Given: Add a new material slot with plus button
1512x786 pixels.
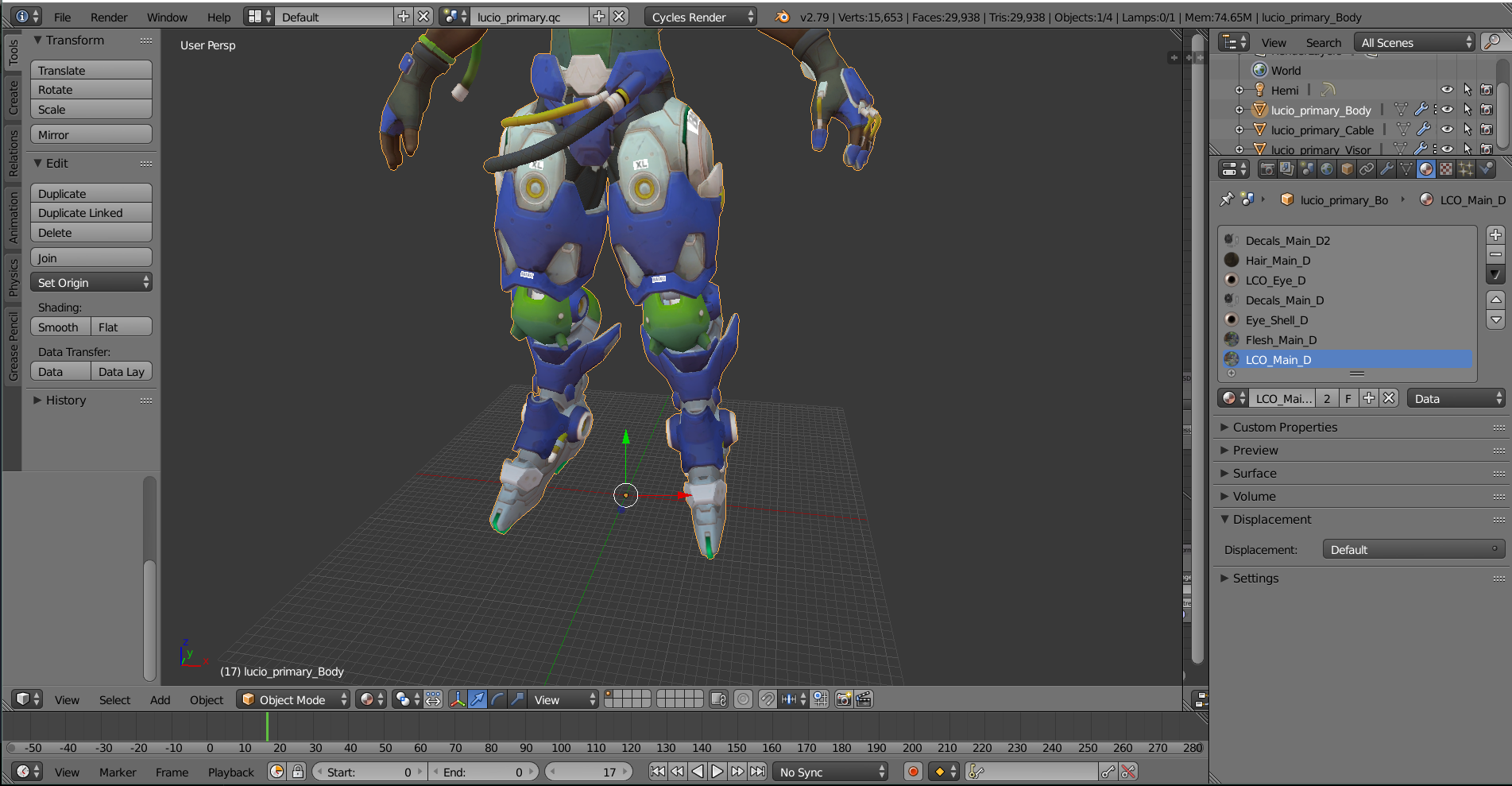Looking at the screenshot, I should click(1495, 234).
